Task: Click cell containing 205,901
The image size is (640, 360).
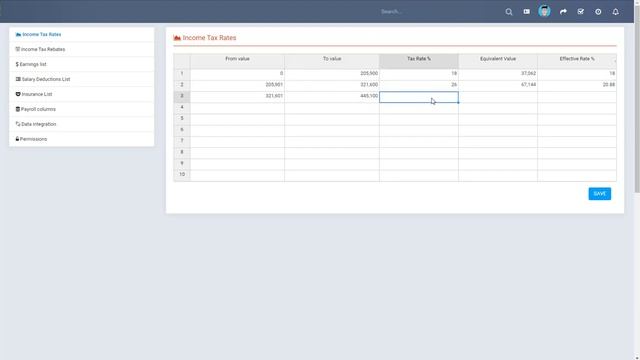Action: [x=237, y=85]
